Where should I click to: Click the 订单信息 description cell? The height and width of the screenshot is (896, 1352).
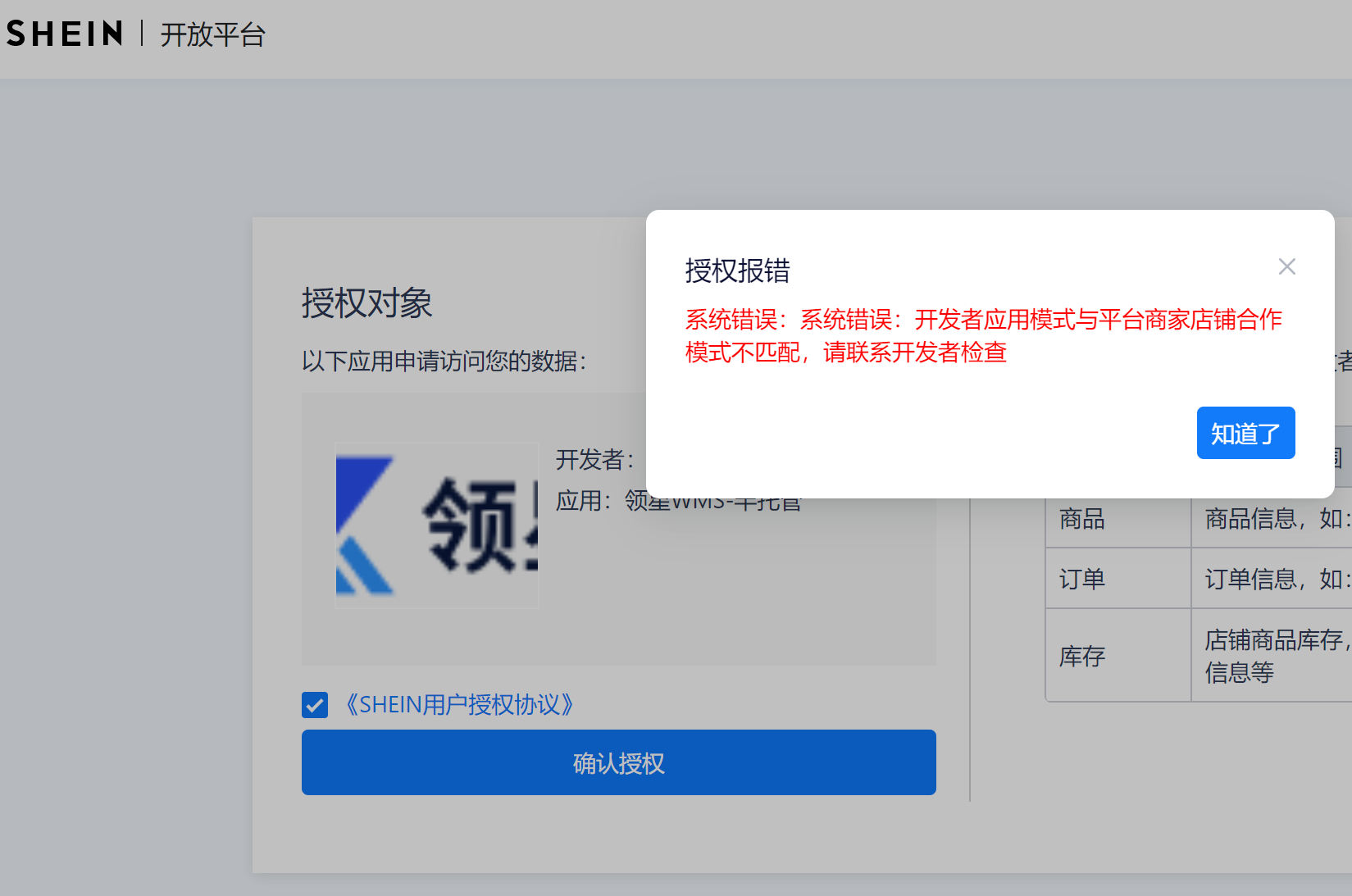click(1272, 579)
